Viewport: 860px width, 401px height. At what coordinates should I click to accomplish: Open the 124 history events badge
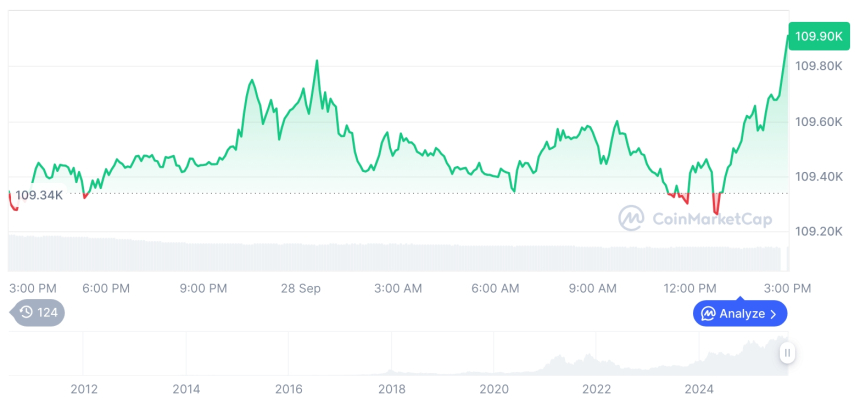(39, 313)
